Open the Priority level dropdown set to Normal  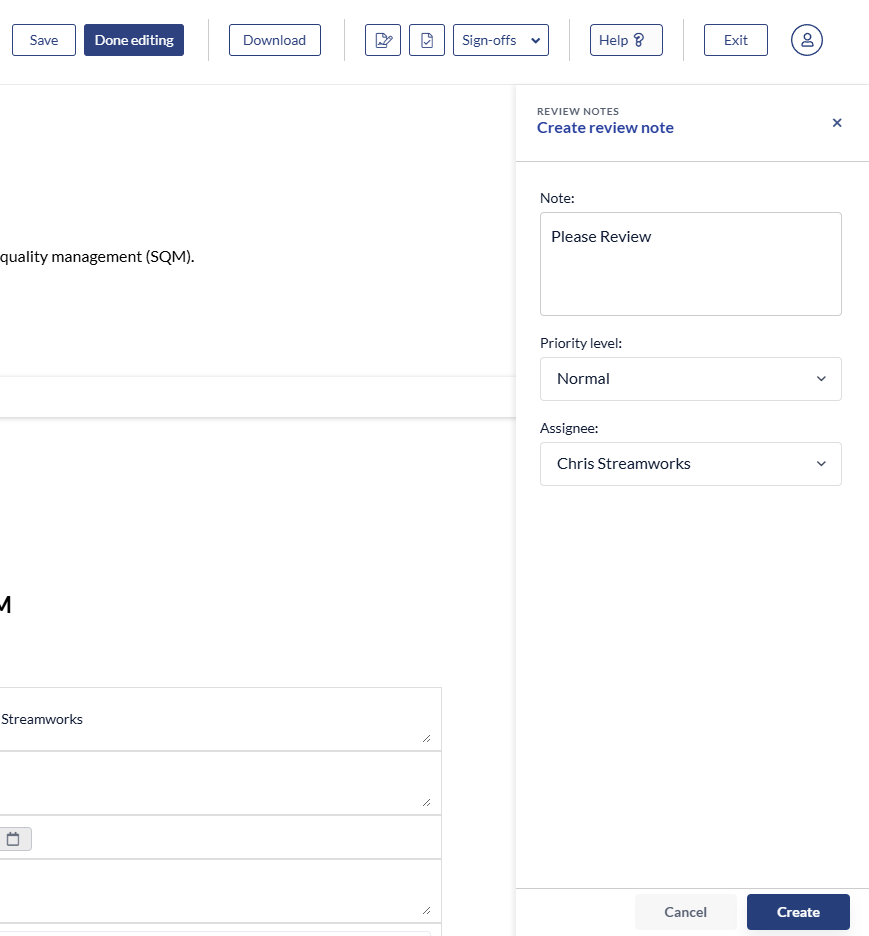[x=690, y=379]
